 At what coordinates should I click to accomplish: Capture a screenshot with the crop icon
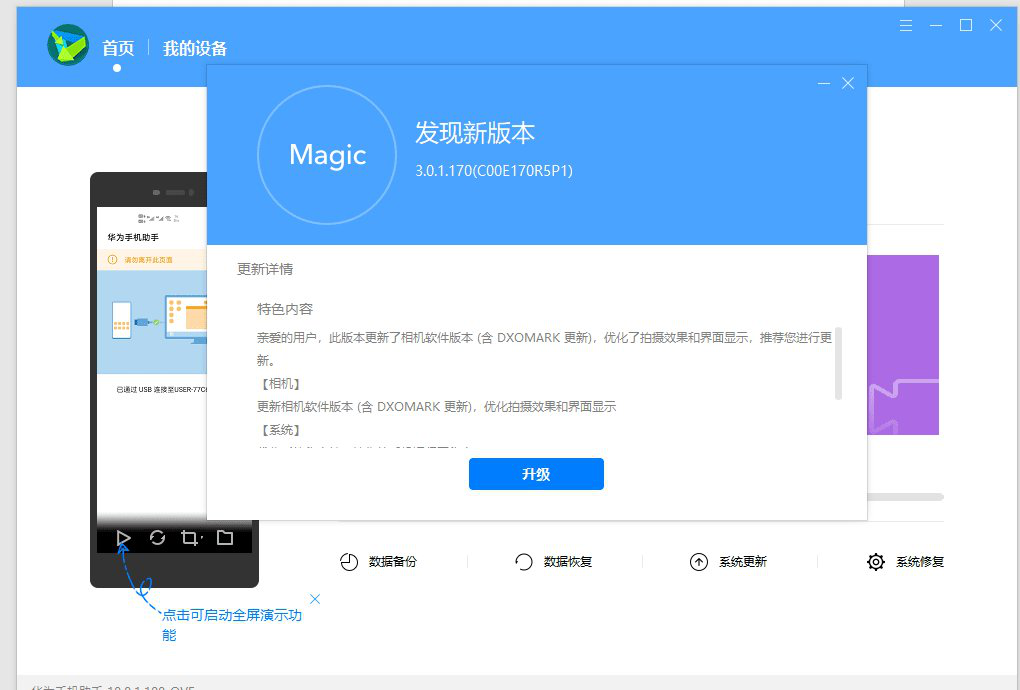tap(189, 538)
